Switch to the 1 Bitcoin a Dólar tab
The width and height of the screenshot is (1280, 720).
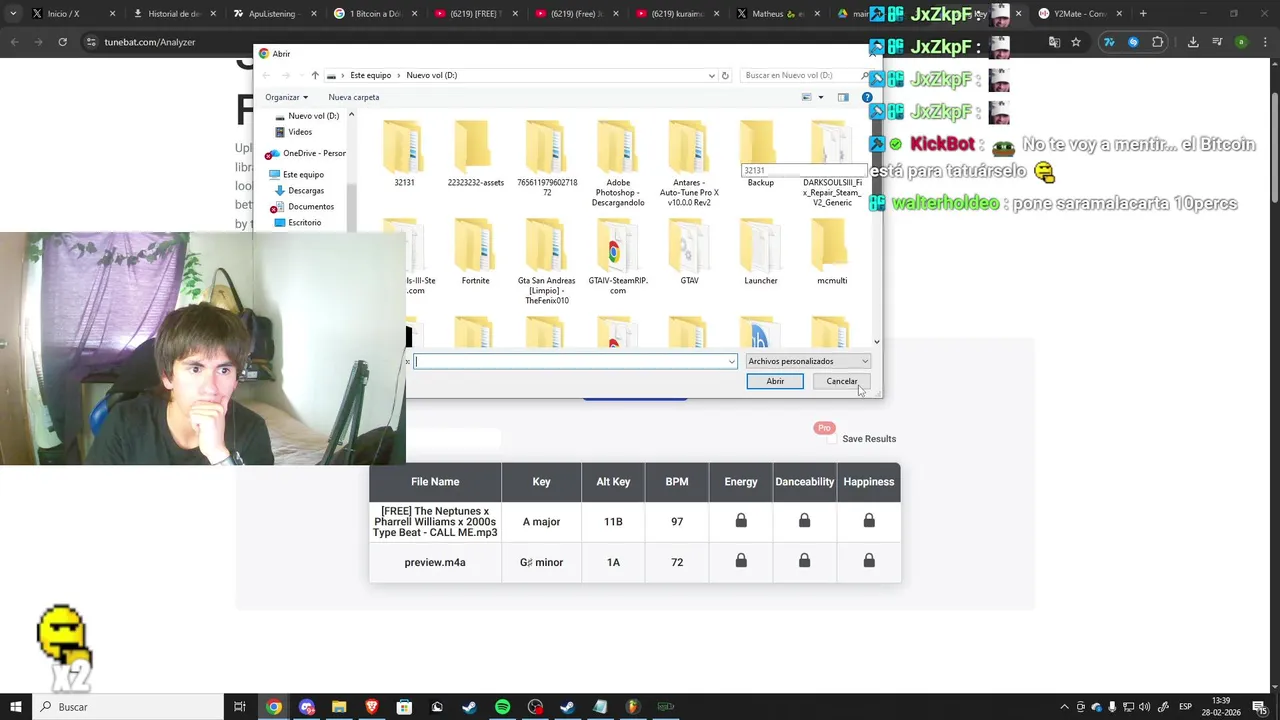[373, 14]
